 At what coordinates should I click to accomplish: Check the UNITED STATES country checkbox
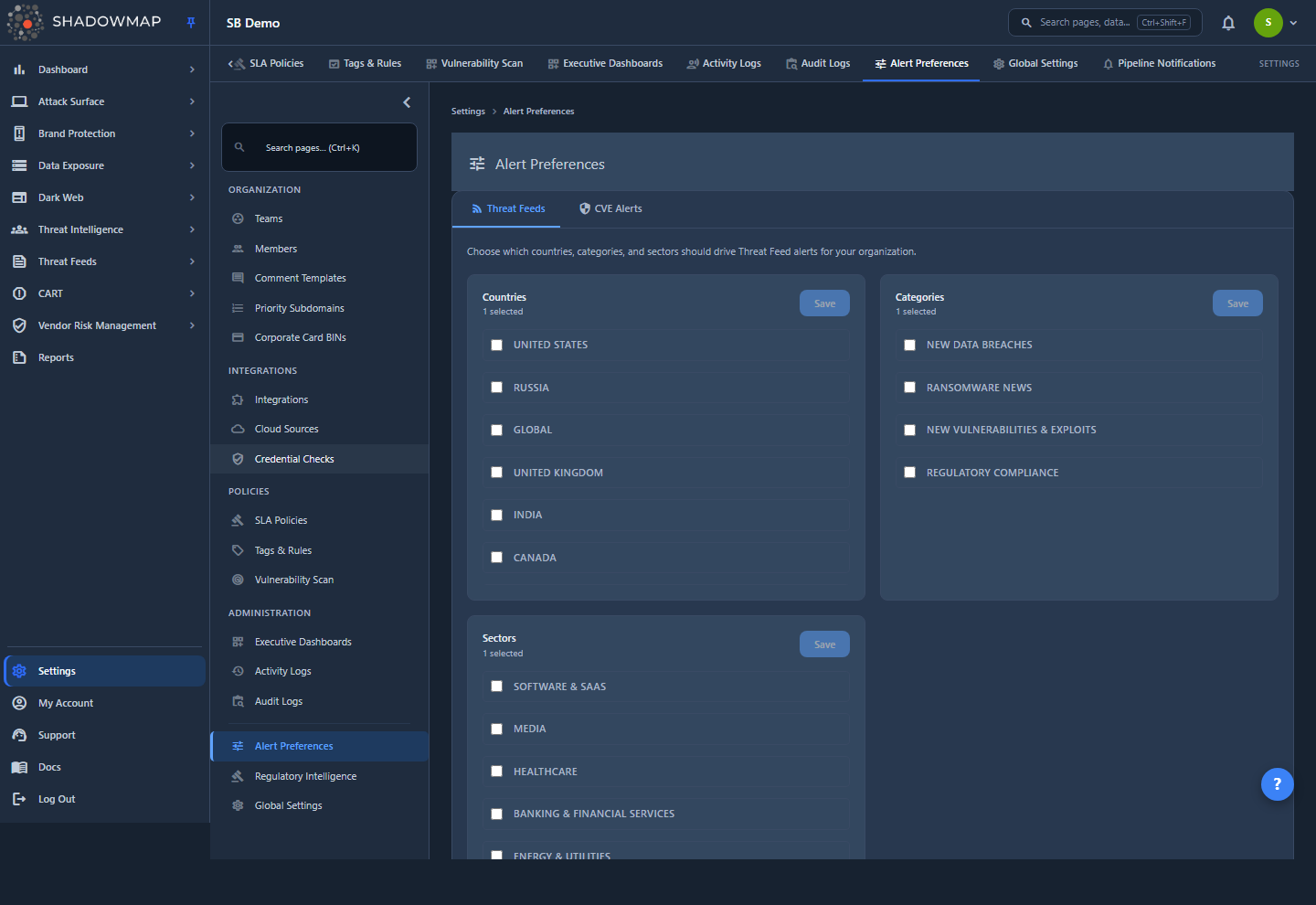click(497, 345)
